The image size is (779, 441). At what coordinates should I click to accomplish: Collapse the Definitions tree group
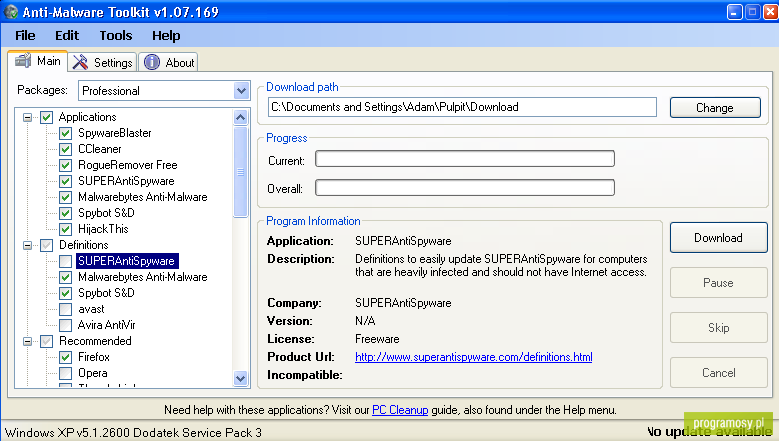pos(28,245)
